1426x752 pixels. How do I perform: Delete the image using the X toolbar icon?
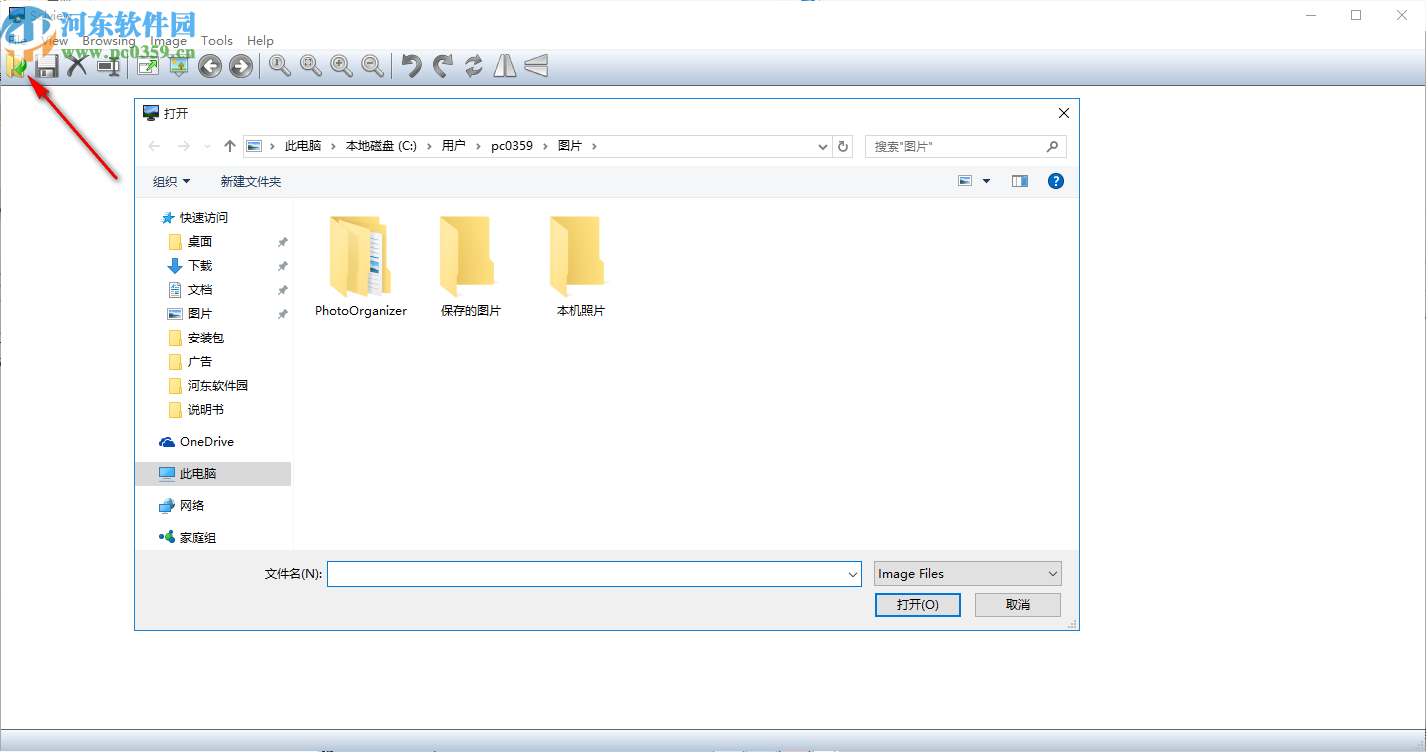(77, 65)
